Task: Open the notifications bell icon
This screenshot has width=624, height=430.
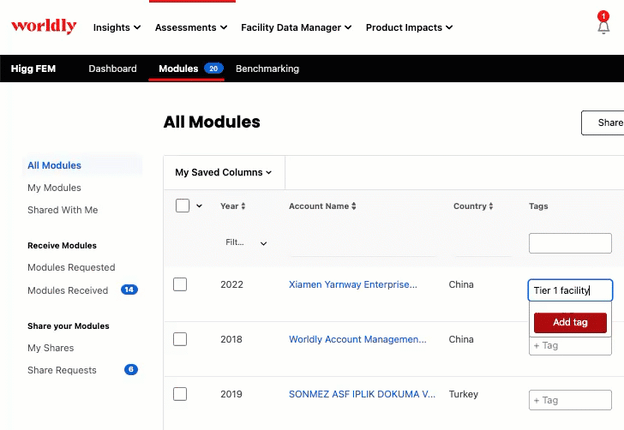Action: click(603, 27)
